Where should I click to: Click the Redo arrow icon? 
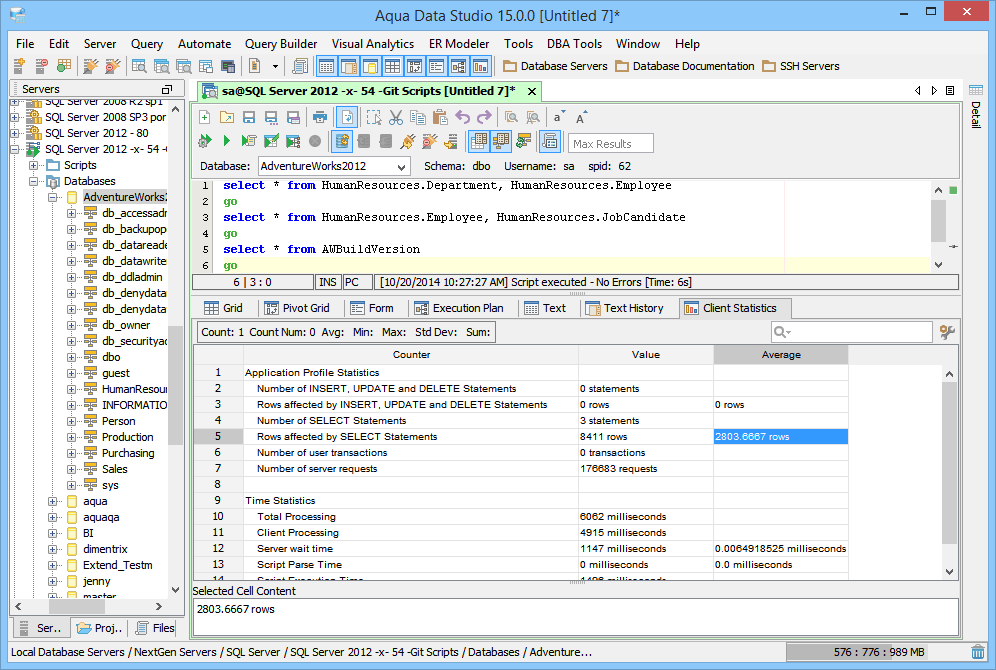click(484, 117)
